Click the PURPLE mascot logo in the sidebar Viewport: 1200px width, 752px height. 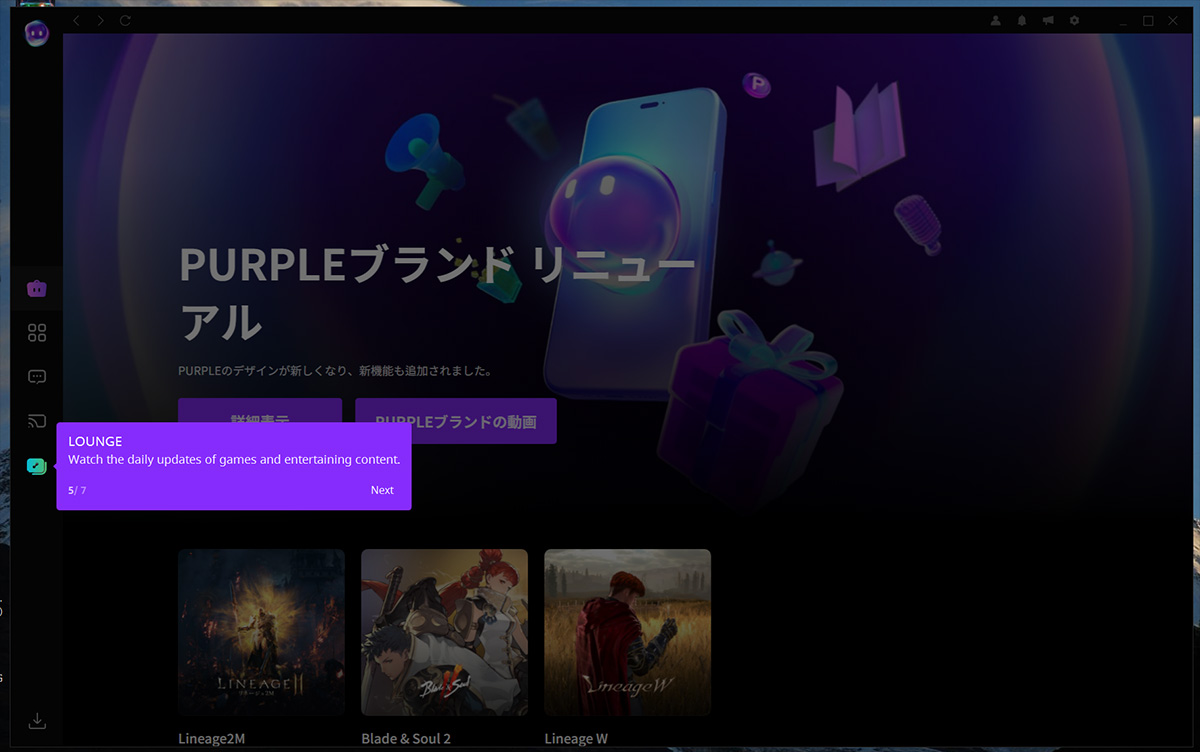coord(37,33)
